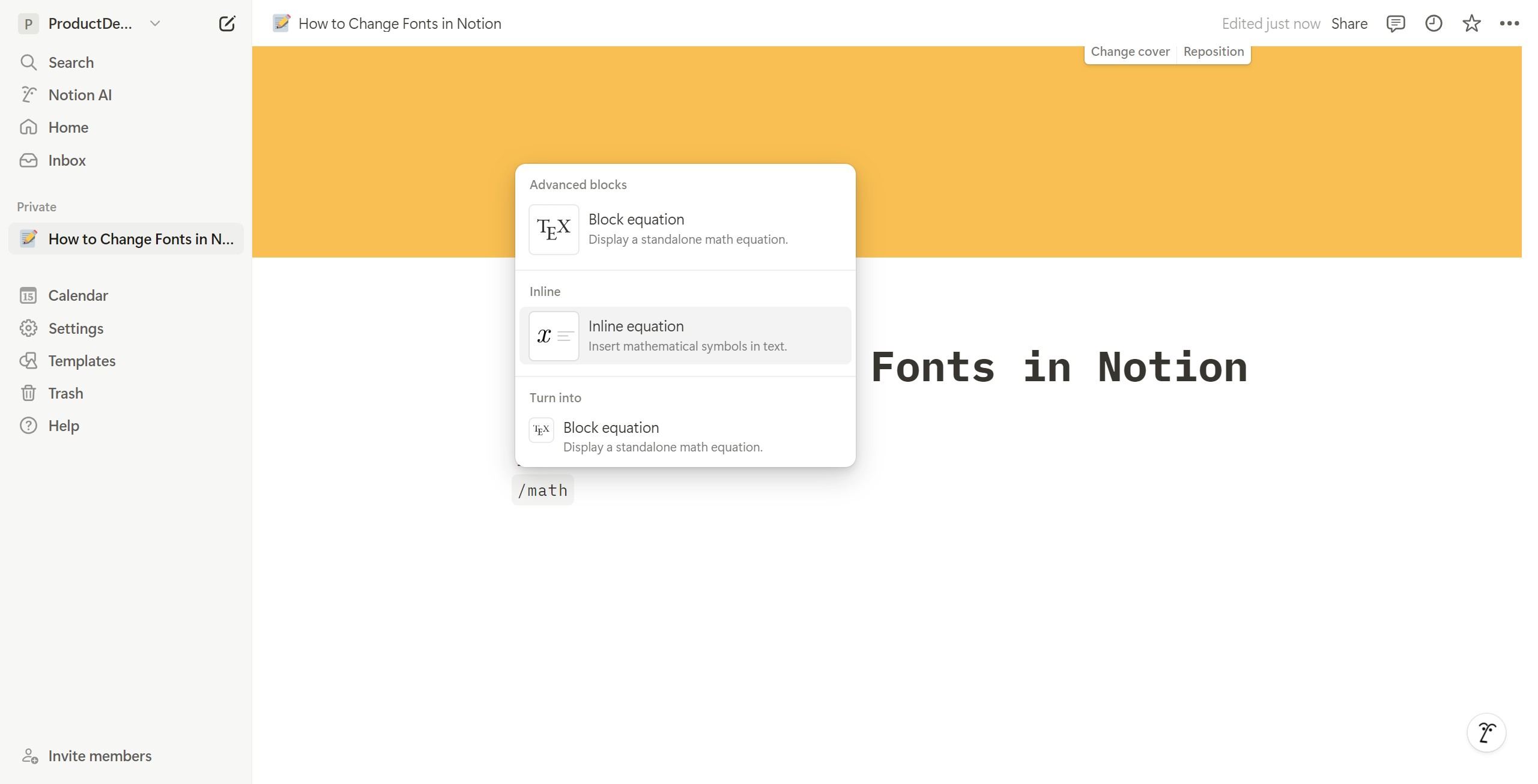
Task: Click the small TeX icon under Turn into
Action: pyautogui.click(x=541, y=430)
